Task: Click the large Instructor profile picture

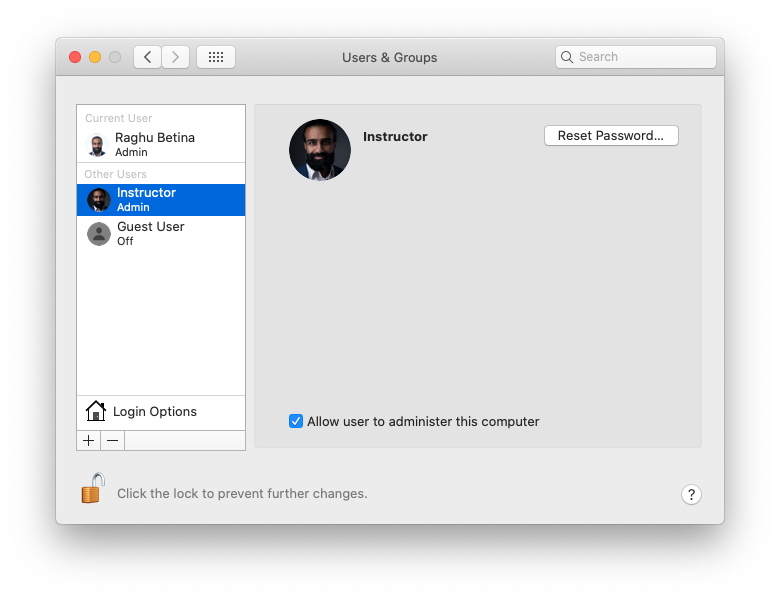Action: point(320,150)
